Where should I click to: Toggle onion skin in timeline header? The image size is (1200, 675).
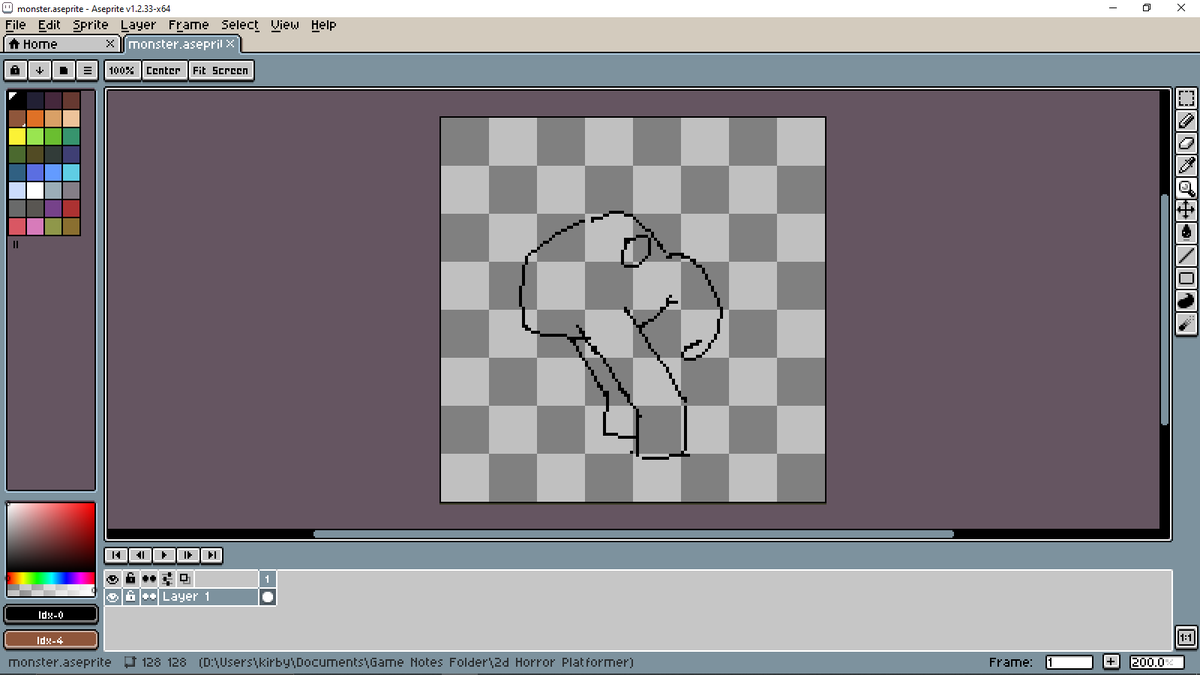[185, 579]
